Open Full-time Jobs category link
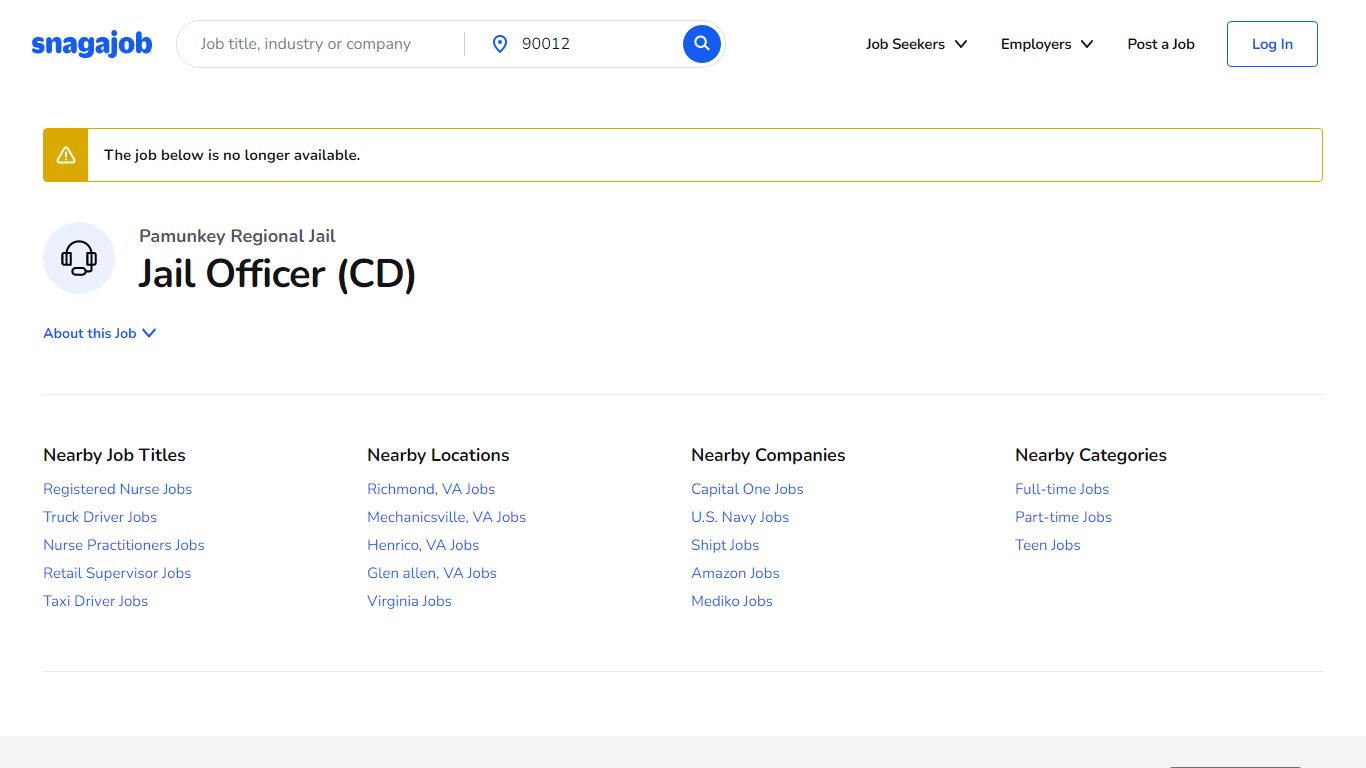This screenshot has height=768, width=1366. point(1062,489)
